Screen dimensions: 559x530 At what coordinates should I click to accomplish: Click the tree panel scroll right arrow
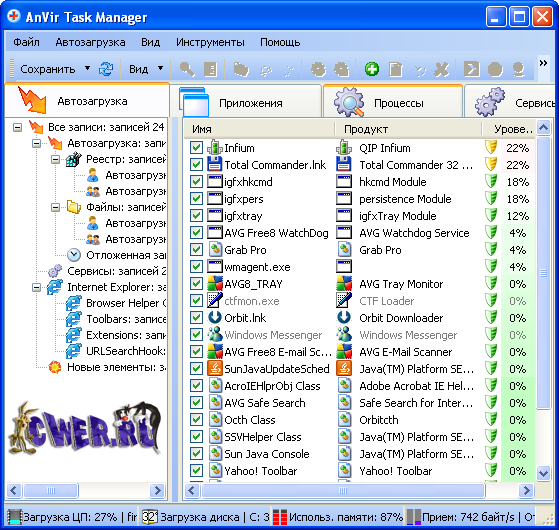[x=157, y=490]
